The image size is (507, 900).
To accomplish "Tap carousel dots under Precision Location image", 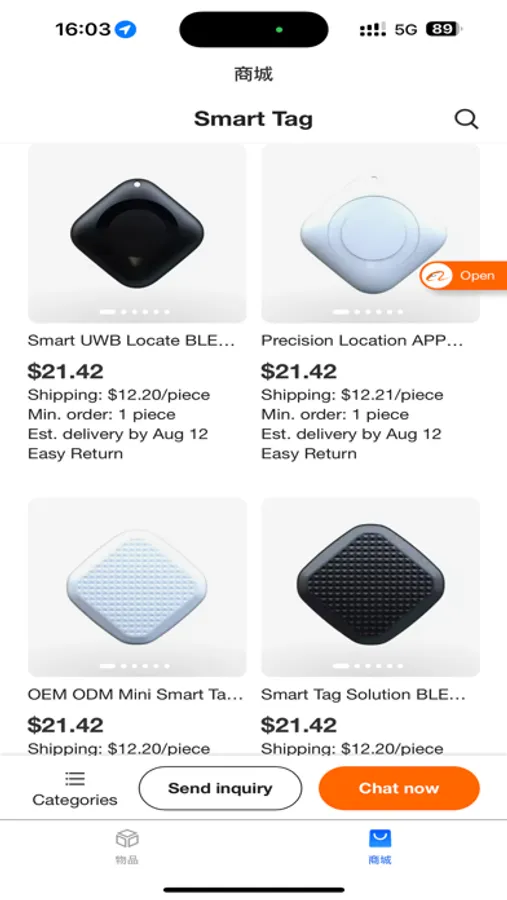I will [368, 312].
